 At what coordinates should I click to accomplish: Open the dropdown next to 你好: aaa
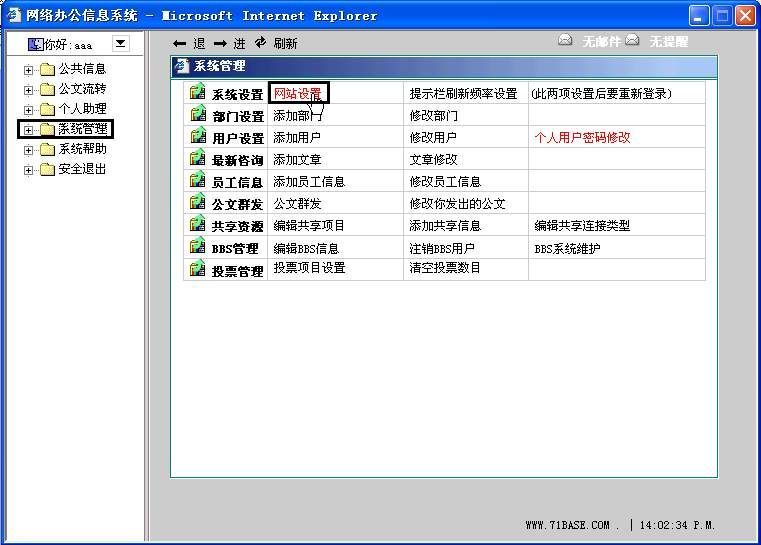tap(120, 43)
